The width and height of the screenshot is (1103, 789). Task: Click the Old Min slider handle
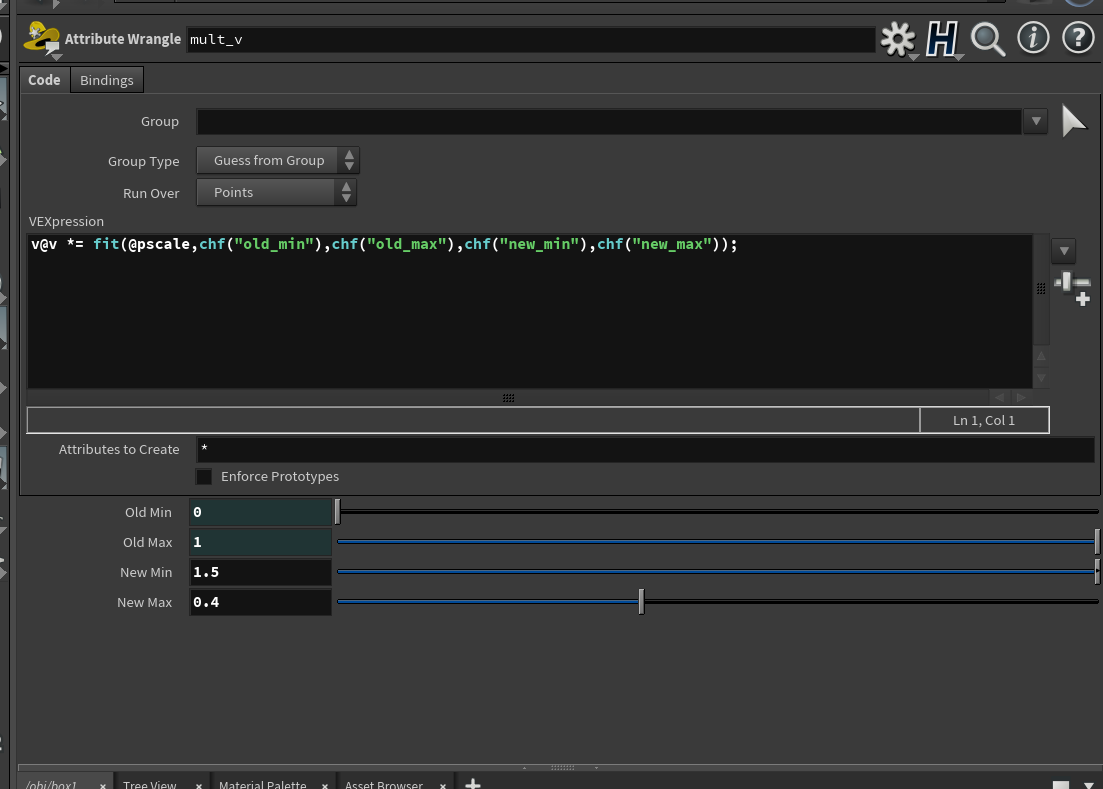(x=338, y=512)
